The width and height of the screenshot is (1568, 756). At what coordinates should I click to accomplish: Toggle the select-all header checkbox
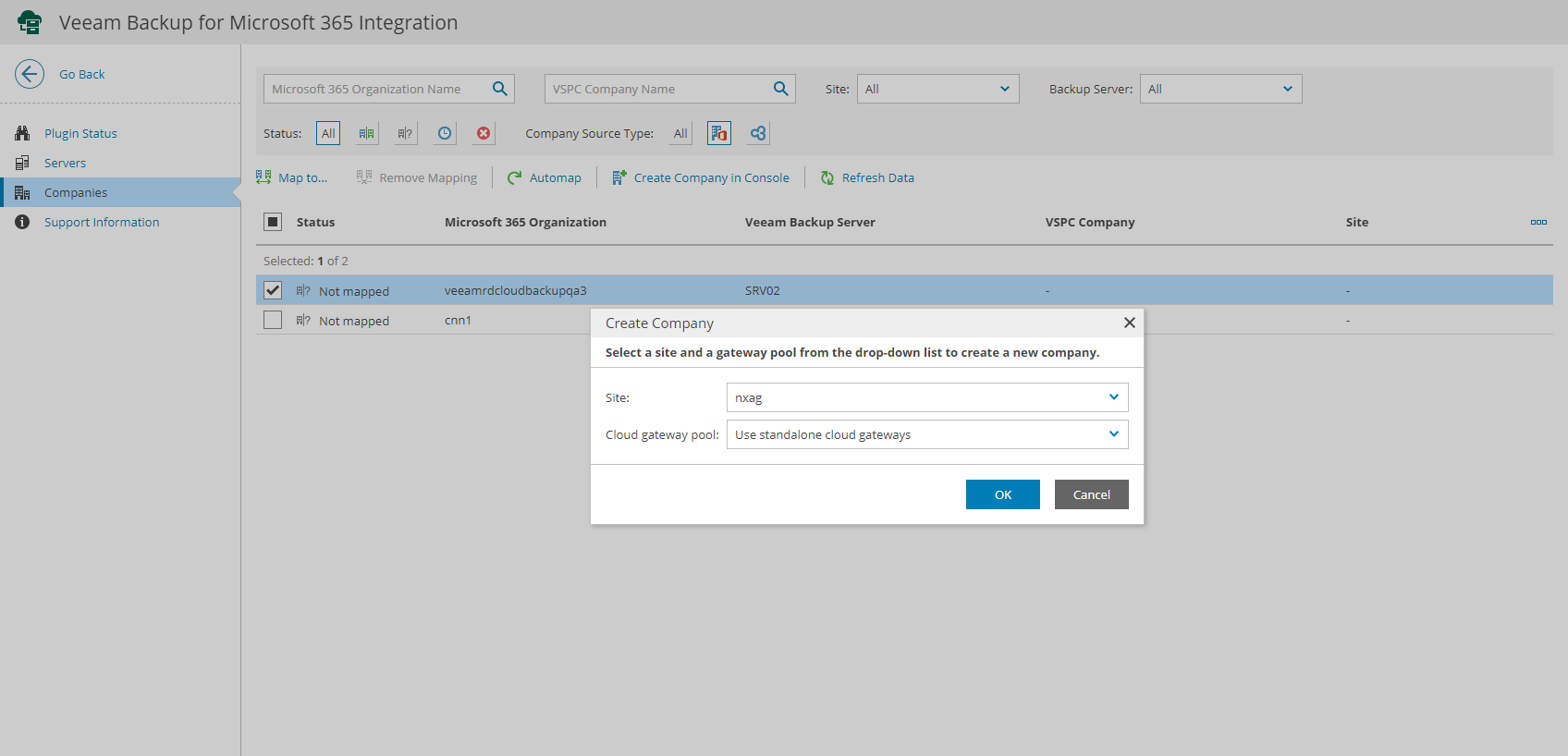click(x=273, y=222)
